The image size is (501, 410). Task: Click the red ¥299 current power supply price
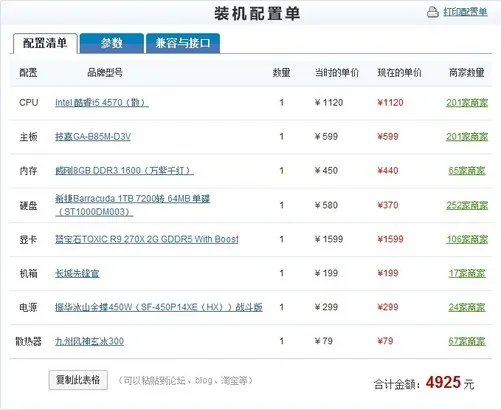(388, 307)
